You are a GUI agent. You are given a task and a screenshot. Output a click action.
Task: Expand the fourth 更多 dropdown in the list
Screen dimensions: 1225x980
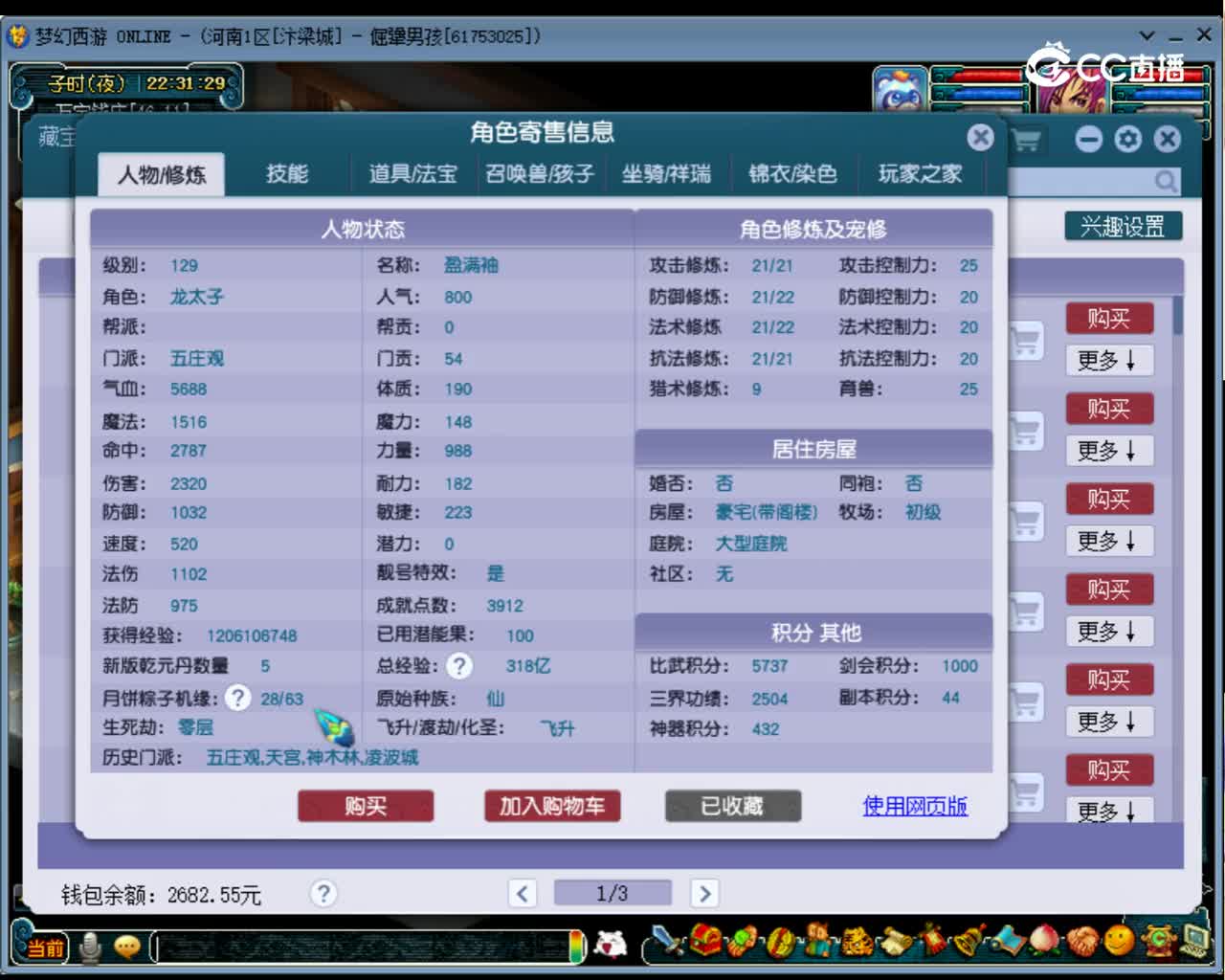click(1109, 632)
